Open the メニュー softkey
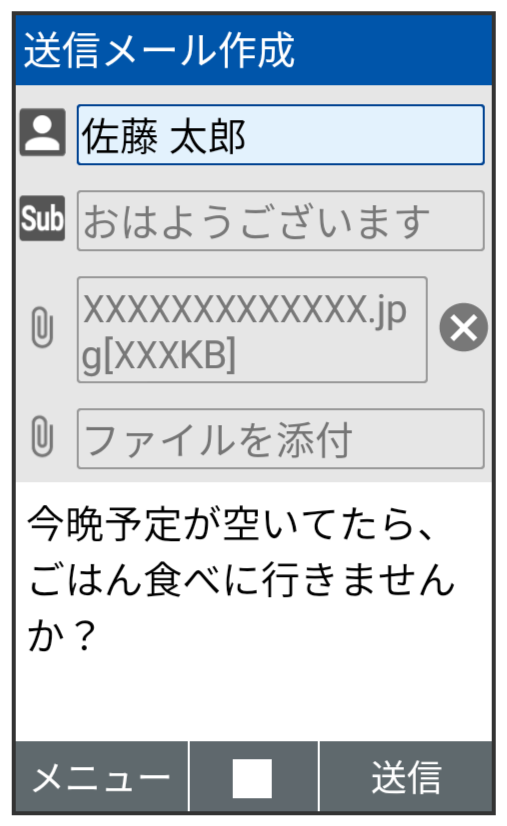This screenshot has width=507, height=826. click(101, 778)
